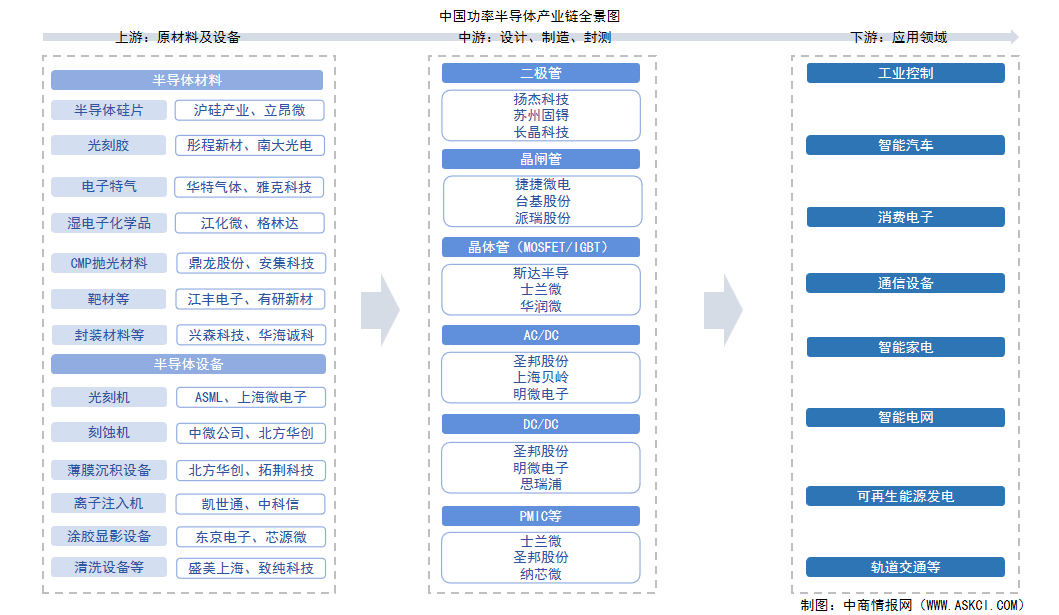Select the 薄膜沉积设备 label
The height and width of the screenshot is (615, 1059).
109,470
